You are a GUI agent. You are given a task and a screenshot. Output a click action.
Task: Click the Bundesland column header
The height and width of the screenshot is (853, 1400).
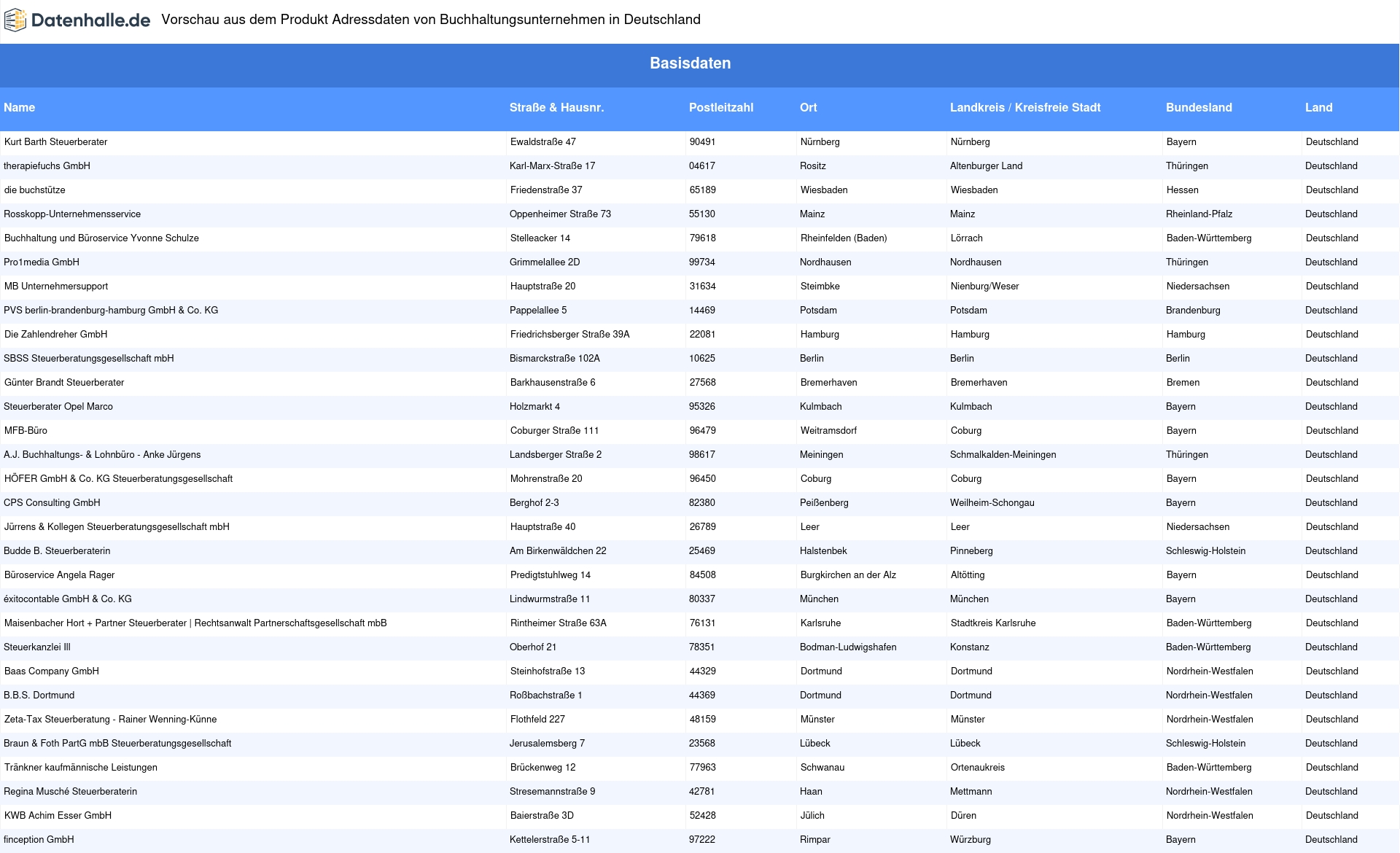click(x=1199, y=107)
